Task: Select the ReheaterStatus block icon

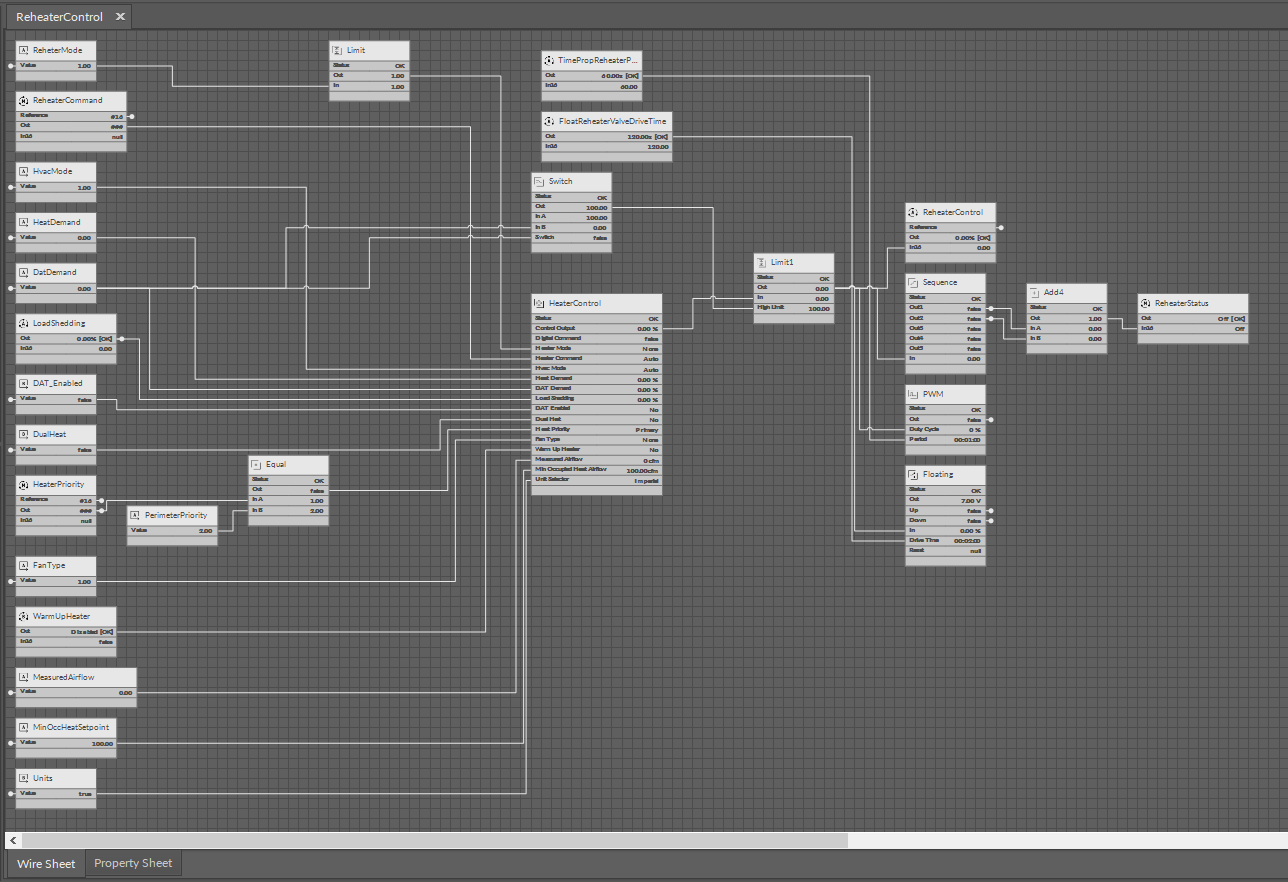Action: (x=1146, y=303)
